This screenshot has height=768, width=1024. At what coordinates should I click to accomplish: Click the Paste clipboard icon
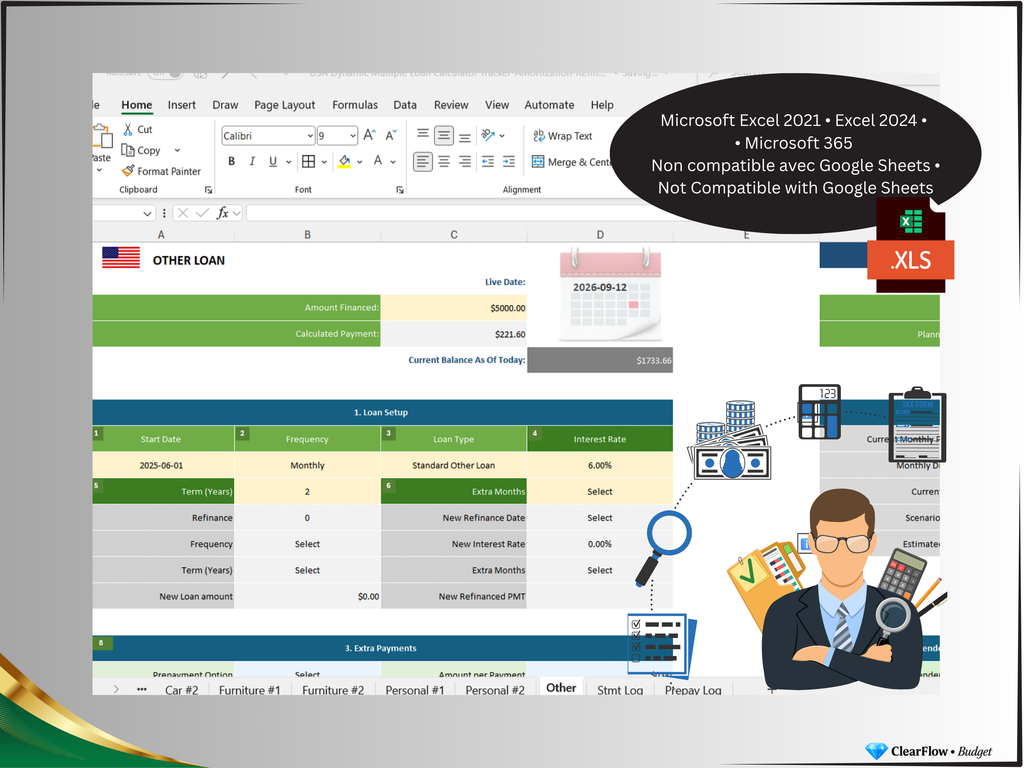[102, 137]
